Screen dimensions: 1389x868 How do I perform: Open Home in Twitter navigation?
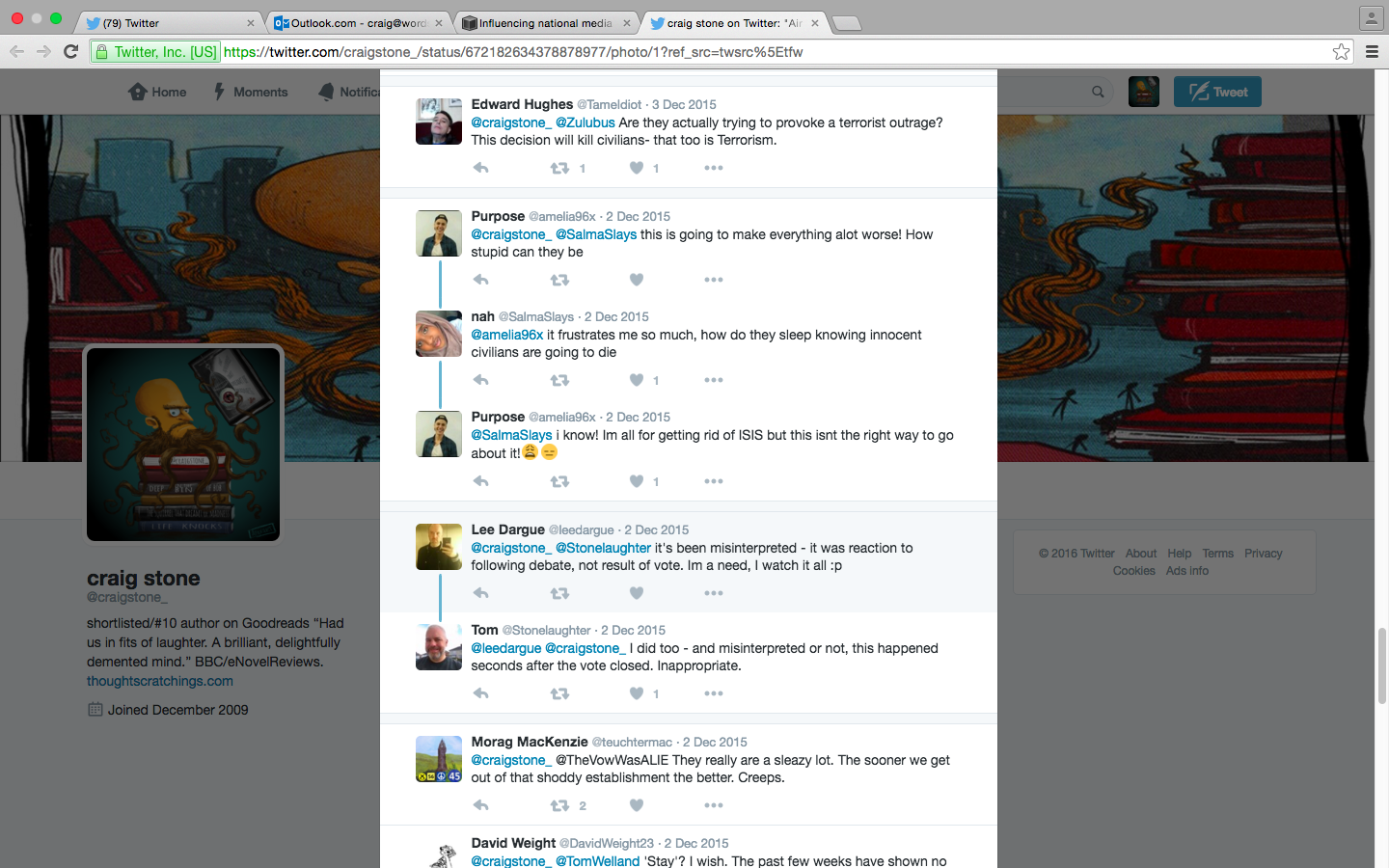point(157,92)
